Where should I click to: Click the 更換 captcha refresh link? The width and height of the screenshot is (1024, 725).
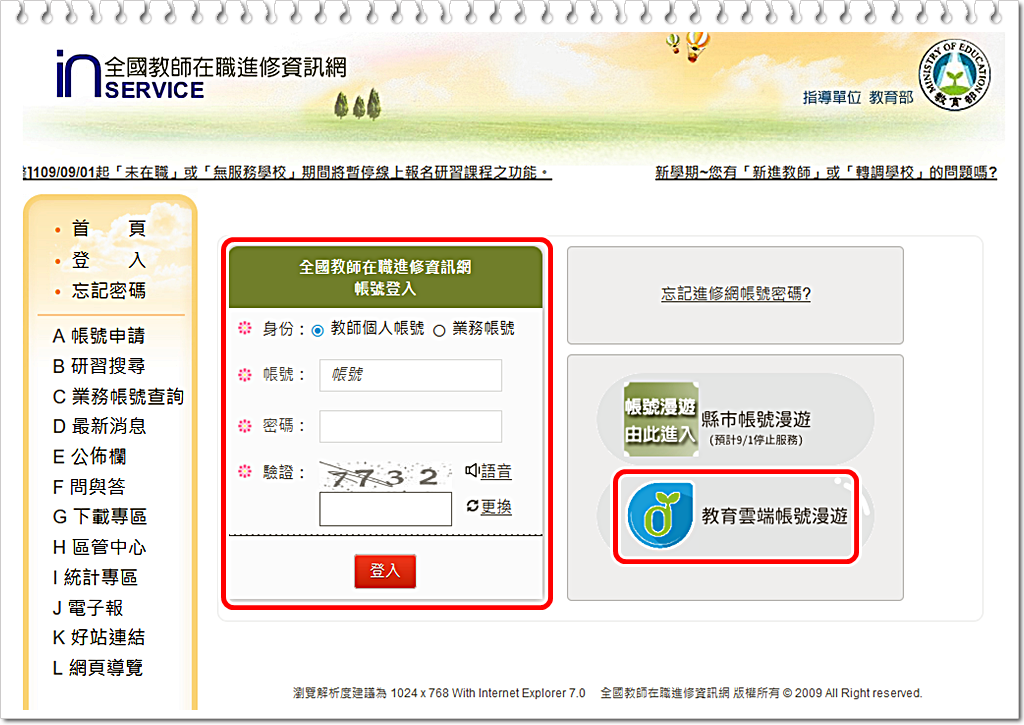pyautogui.click(x=496, y=507)
